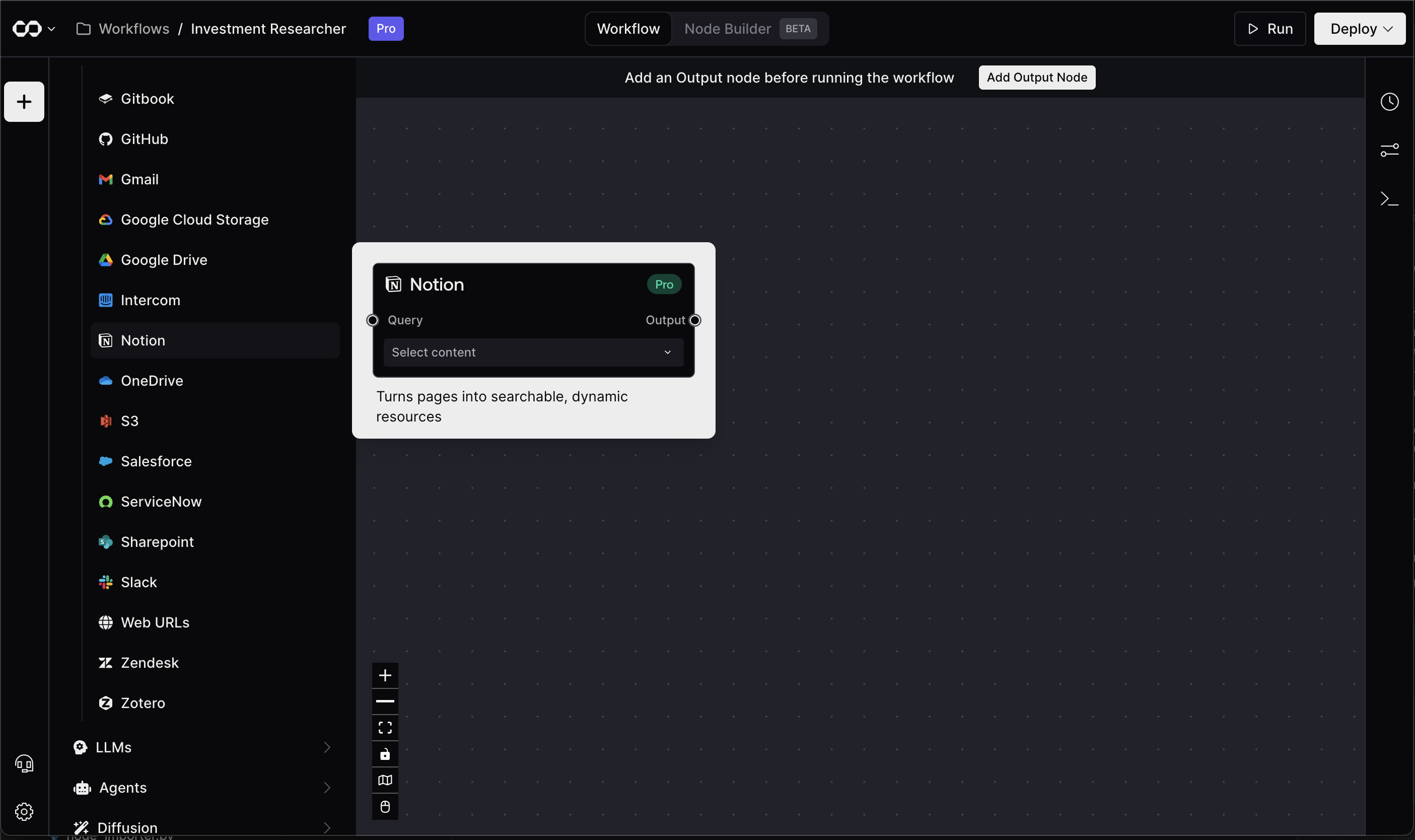The width and height of the screenshot is (1415, 840).
Task: Toggle the Query radio button on Notion node
Action: point(372,320)
